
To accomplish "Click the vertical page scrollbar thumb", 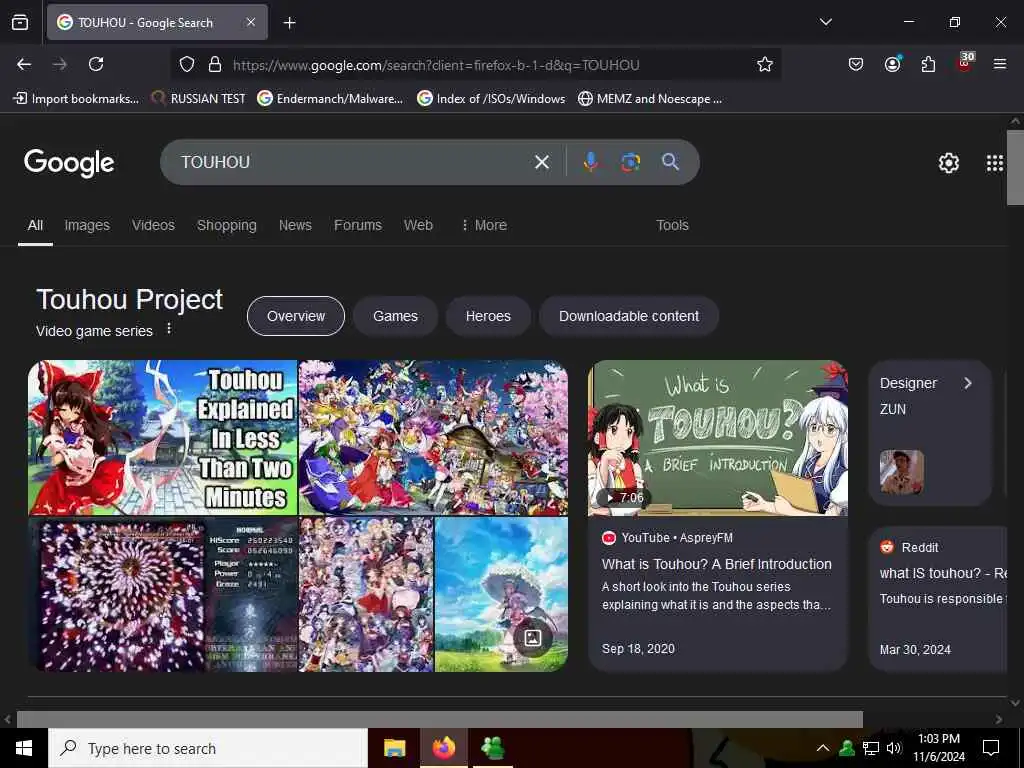I will click(x=1015, y=168).
